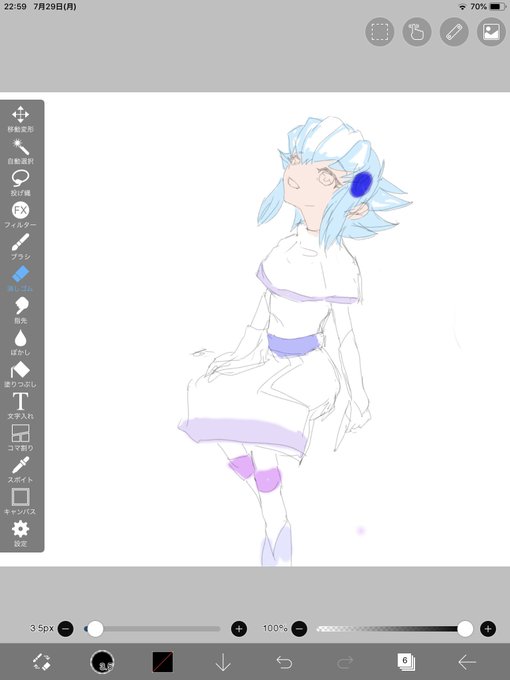Toggle brush and eraser switch icon
The image size is (510, 680).
coord(42,662)
